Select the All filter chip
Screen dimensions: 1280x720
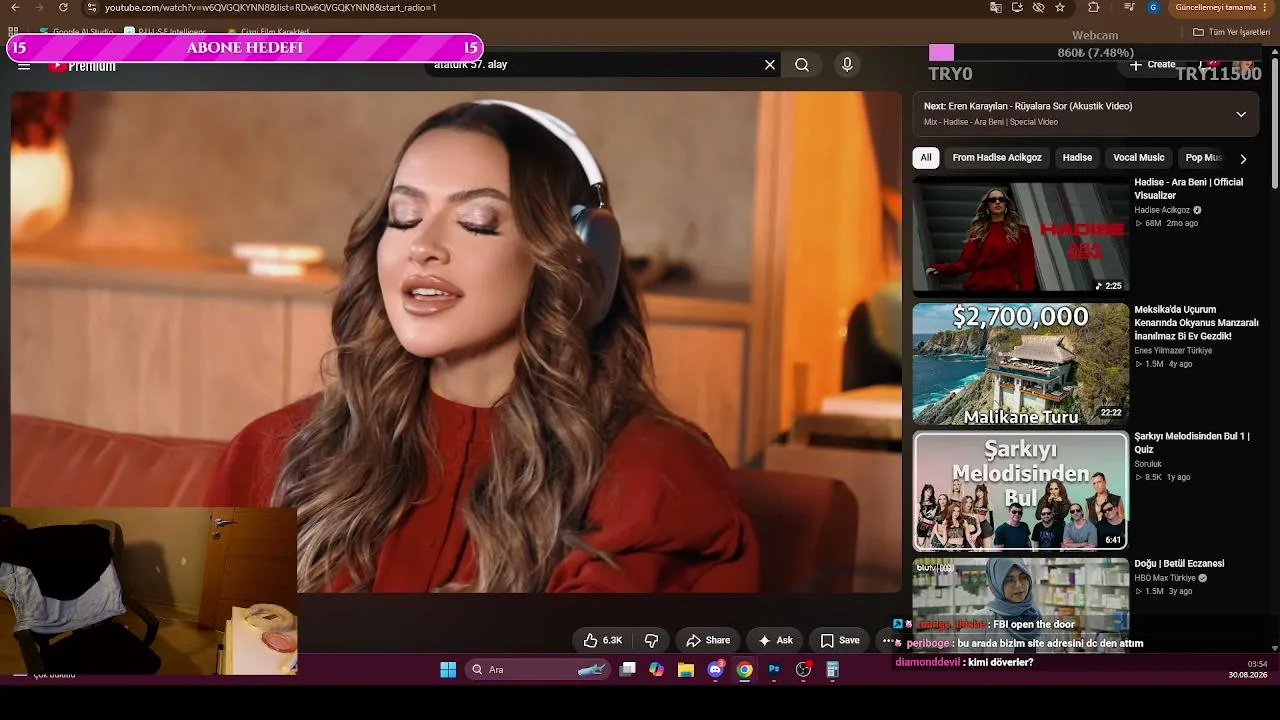pos(926,158)
